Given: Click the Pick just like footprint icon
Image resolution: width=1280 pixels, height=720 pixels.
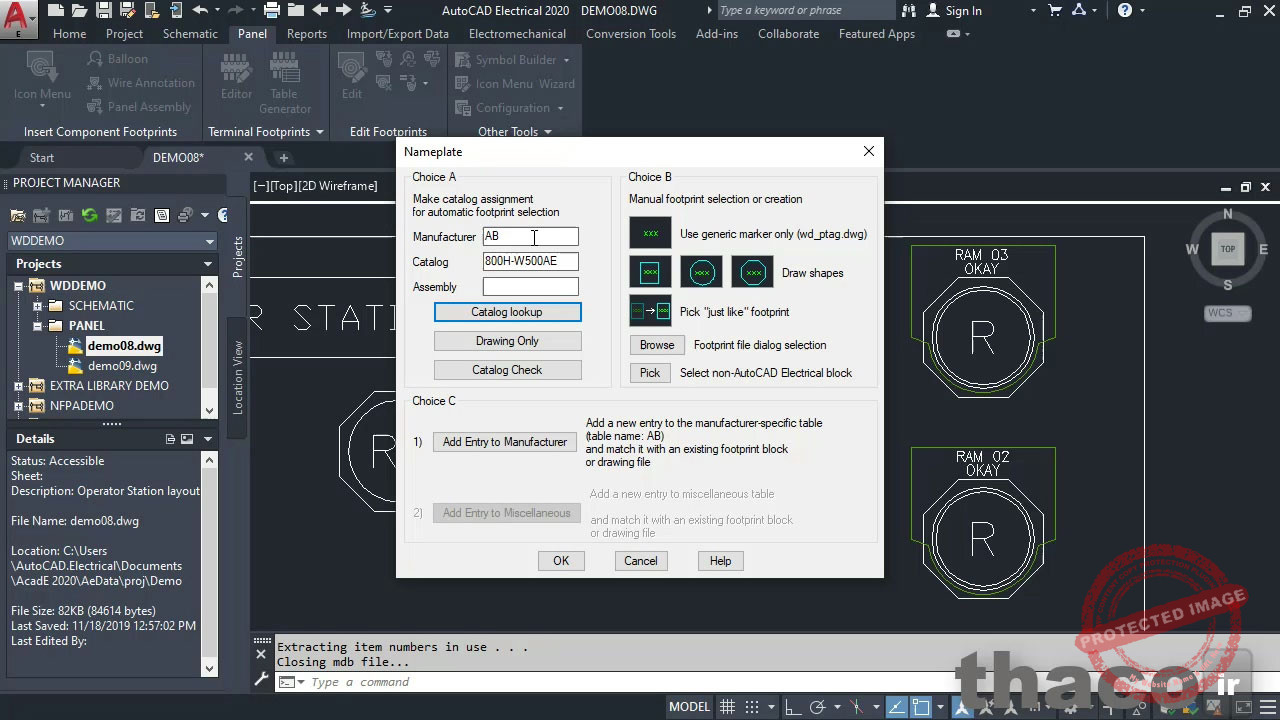Looking at the screenshot, I should pyautogui.click(x=650, y=311).
